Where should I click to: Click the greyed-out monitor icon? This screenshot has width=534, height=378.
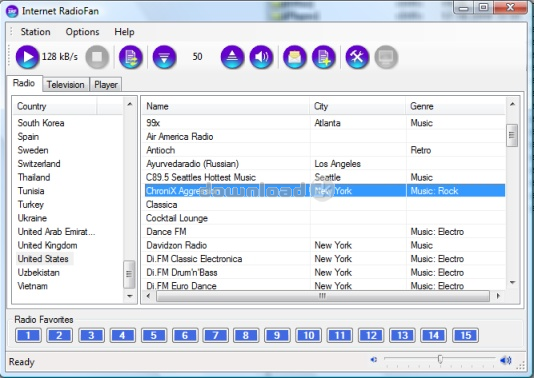point(386,57)
